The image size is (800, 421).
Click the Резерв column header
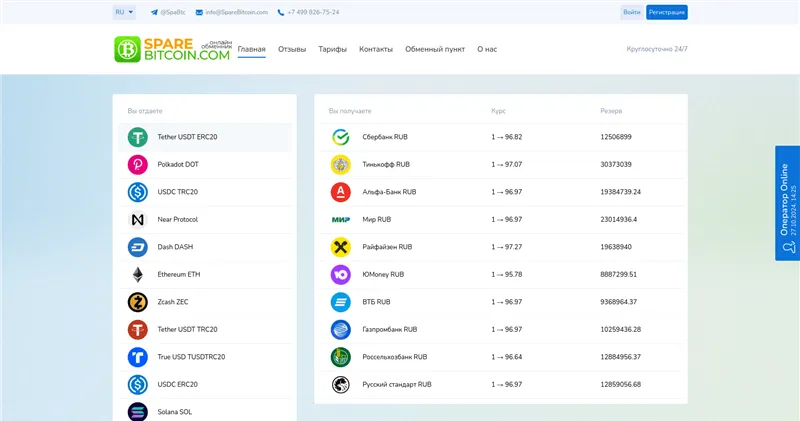pos(611,111)
